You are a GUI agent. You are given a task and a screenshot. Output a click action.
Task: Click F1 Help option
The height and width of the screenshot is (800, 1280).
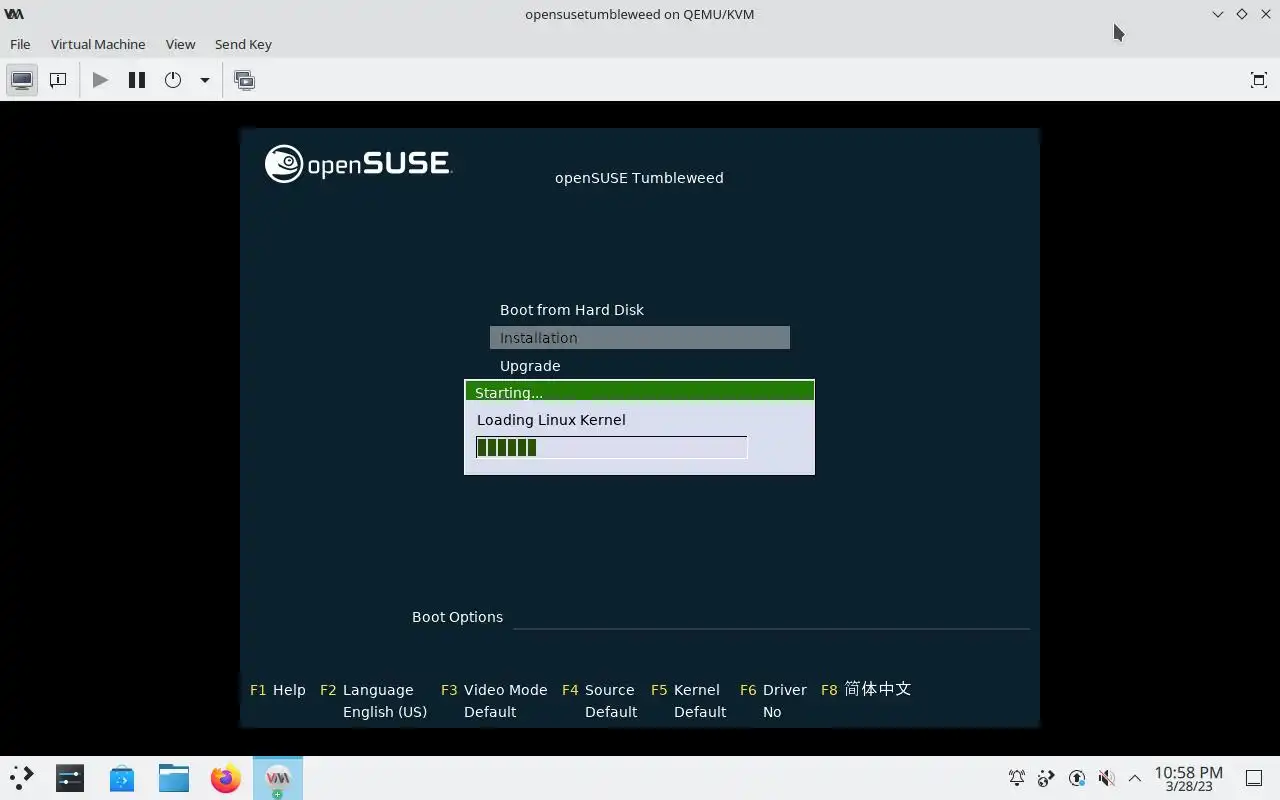coord(278,690)
